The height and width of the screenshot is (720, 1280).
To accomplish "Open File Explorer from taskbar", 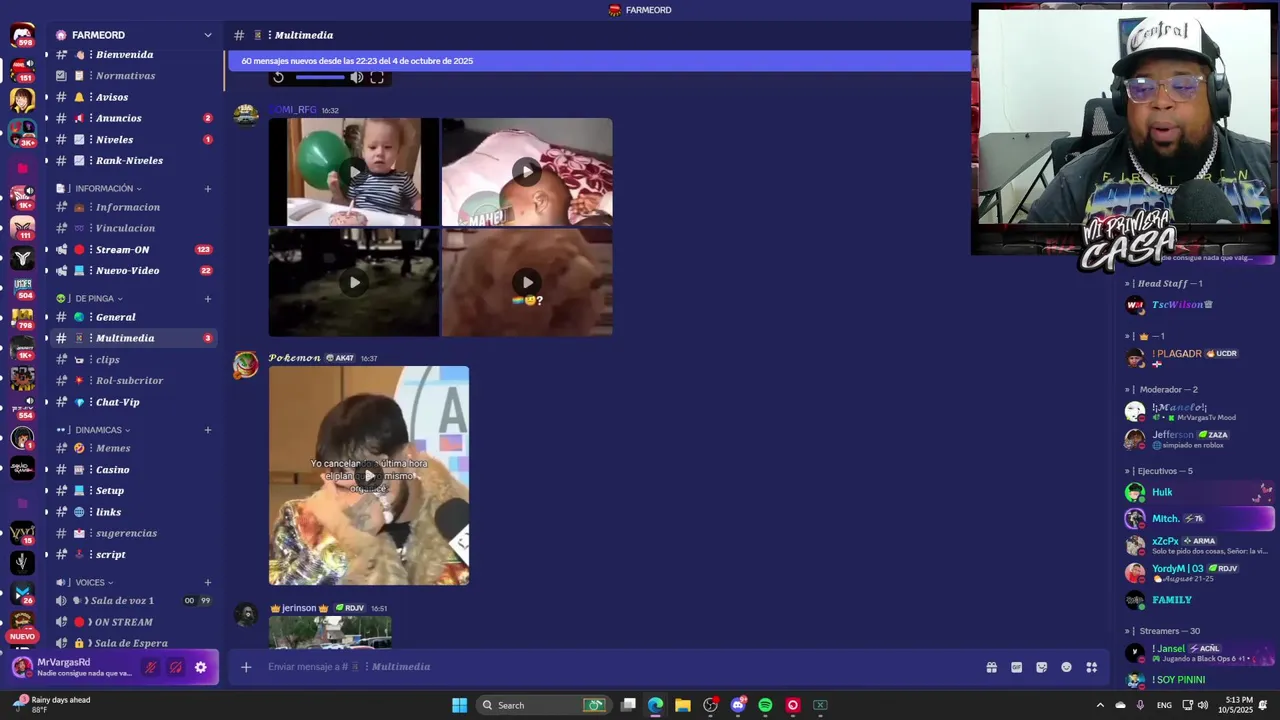I will click(682, 705).
